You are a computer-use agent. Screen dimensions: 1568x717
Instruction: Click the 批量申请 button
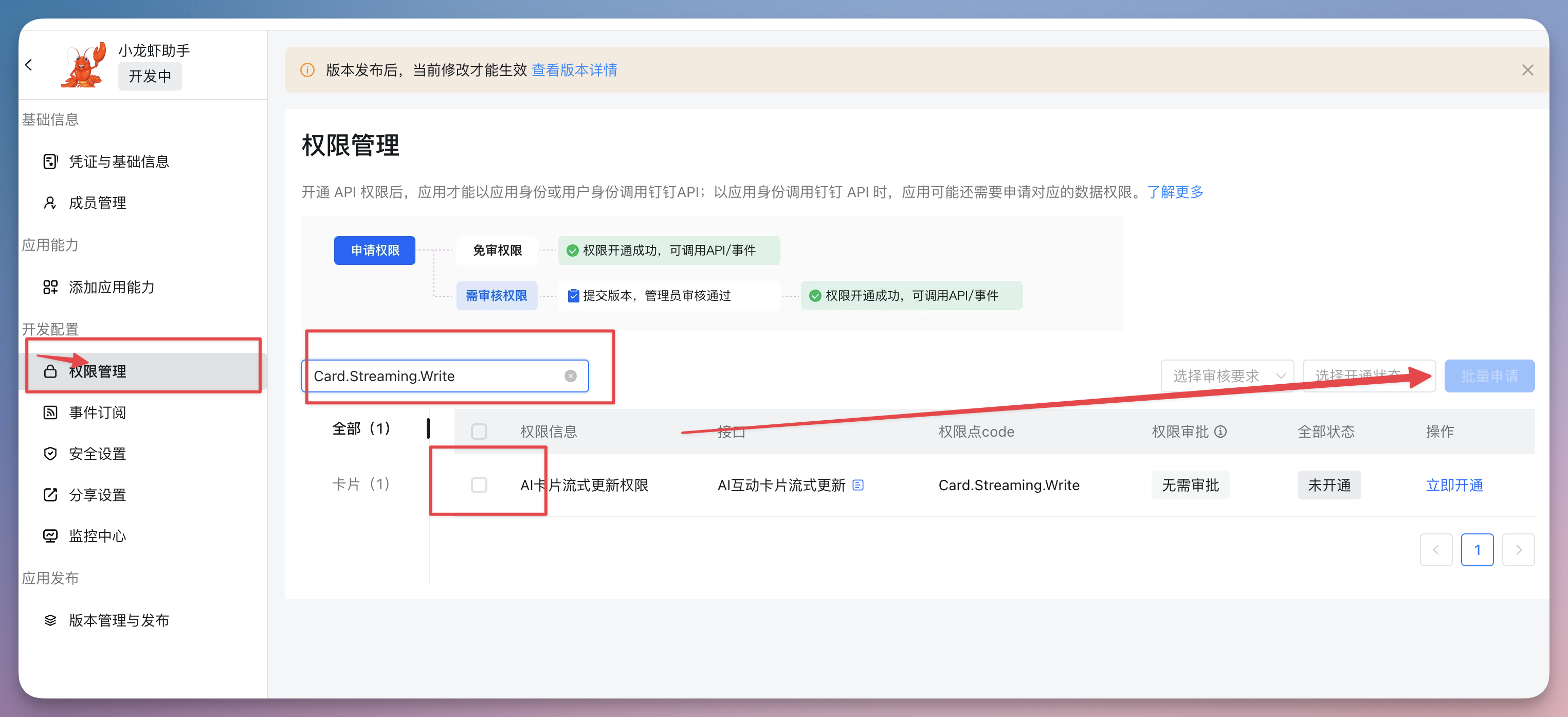pyautogui.click(x=1489, y=376)
